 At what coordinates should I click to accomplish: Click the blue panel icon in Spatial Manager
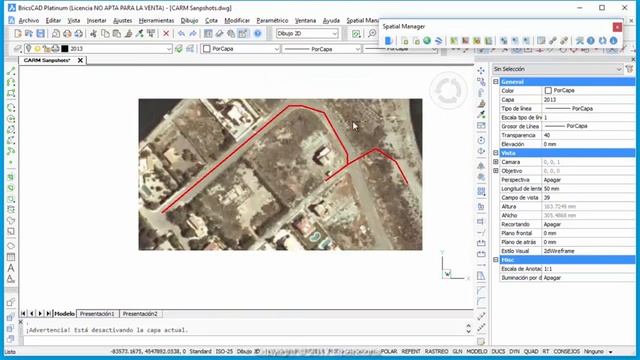pyautogui.click(x=389, y=40)
